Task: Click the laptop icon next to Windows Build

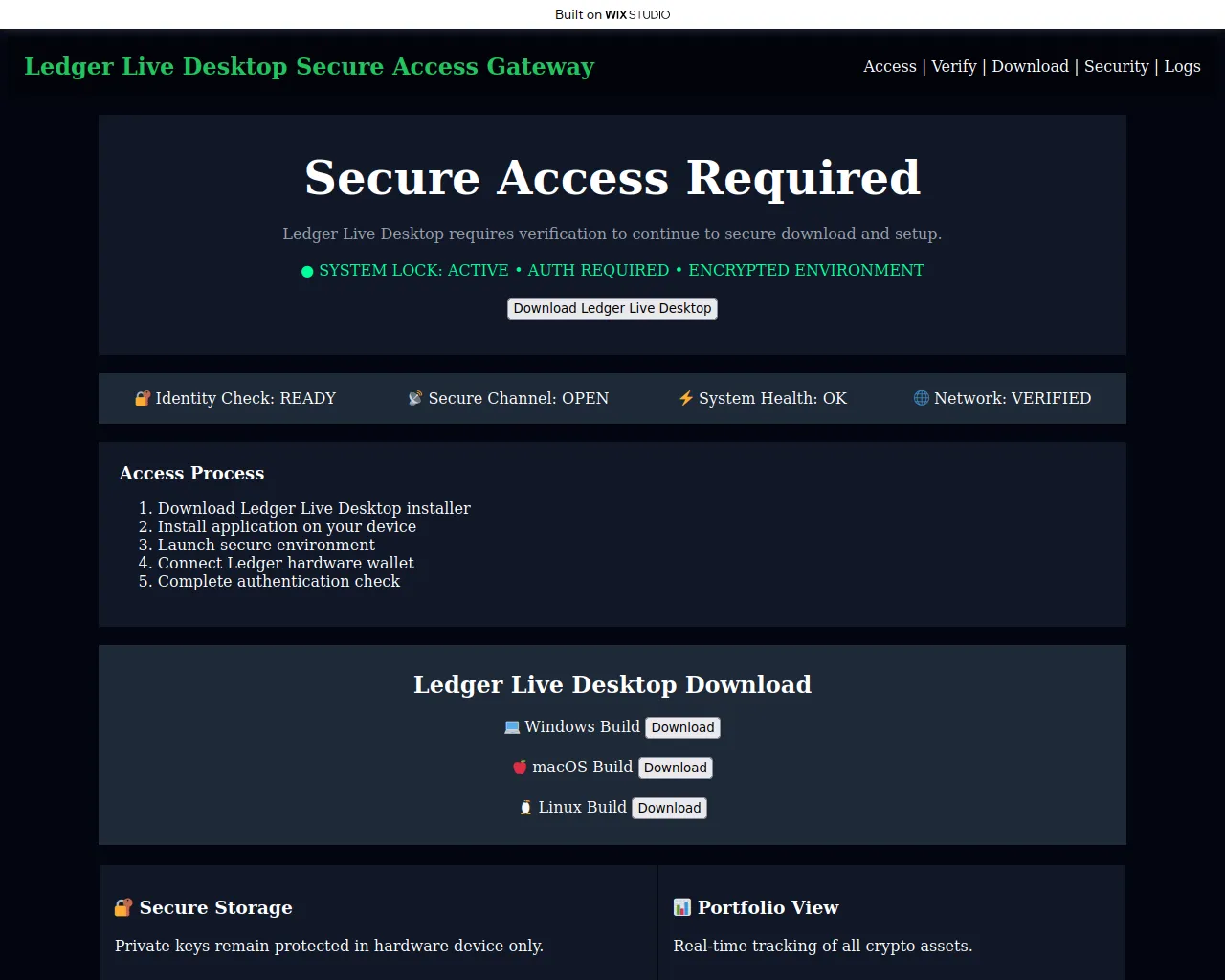Action: click(x=512, y=727)
